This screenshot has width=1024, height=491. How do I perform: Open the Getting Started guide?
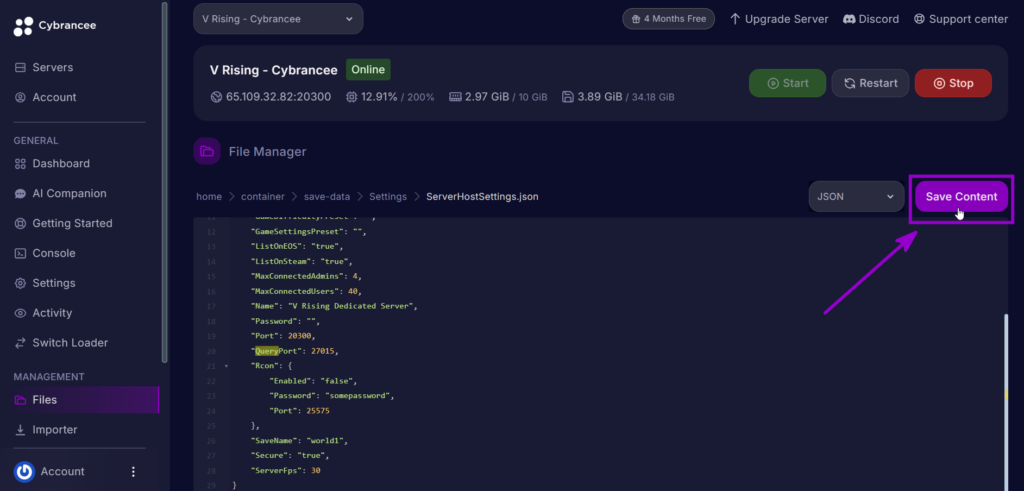[63, 223]
